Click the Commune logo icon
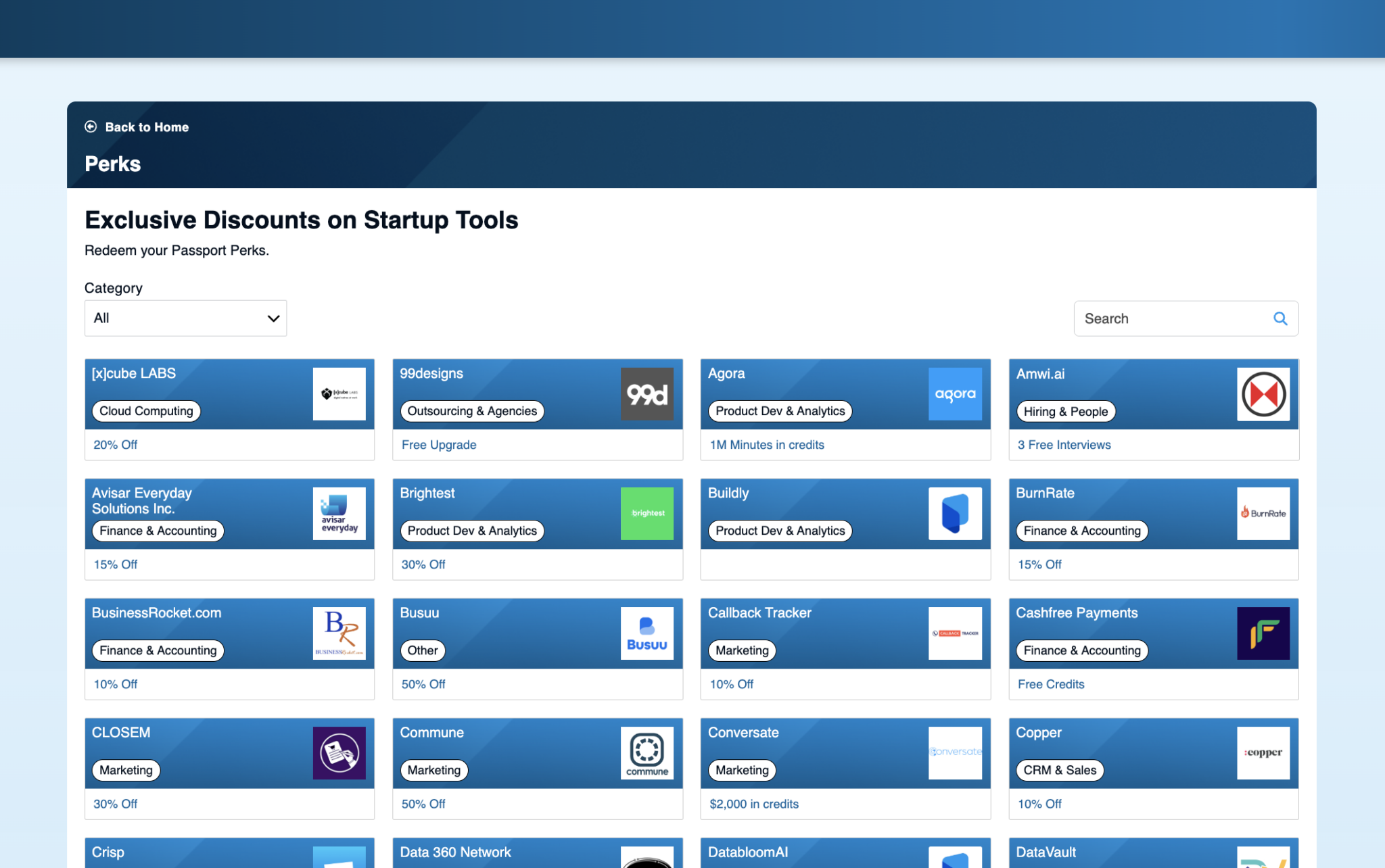The width and height of the screenshot is (1385, 868). pos(647,753)
